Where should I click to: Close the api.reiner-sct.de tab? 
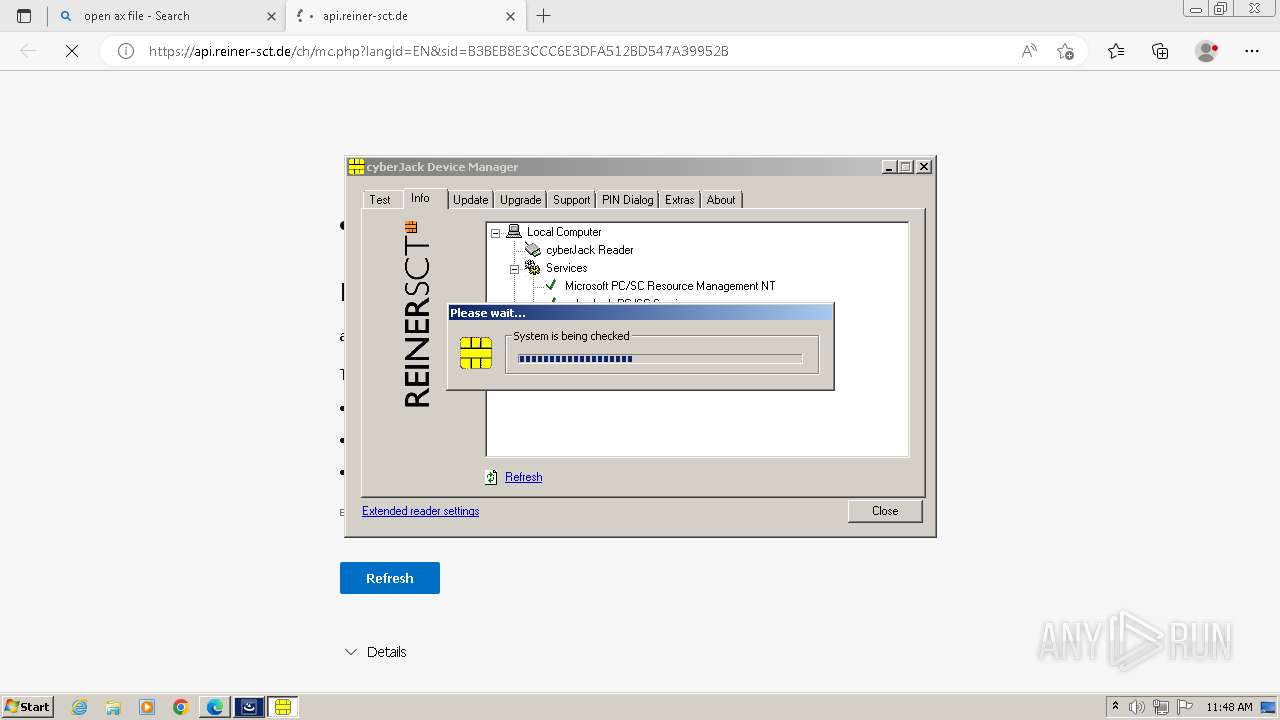point(510,16)
